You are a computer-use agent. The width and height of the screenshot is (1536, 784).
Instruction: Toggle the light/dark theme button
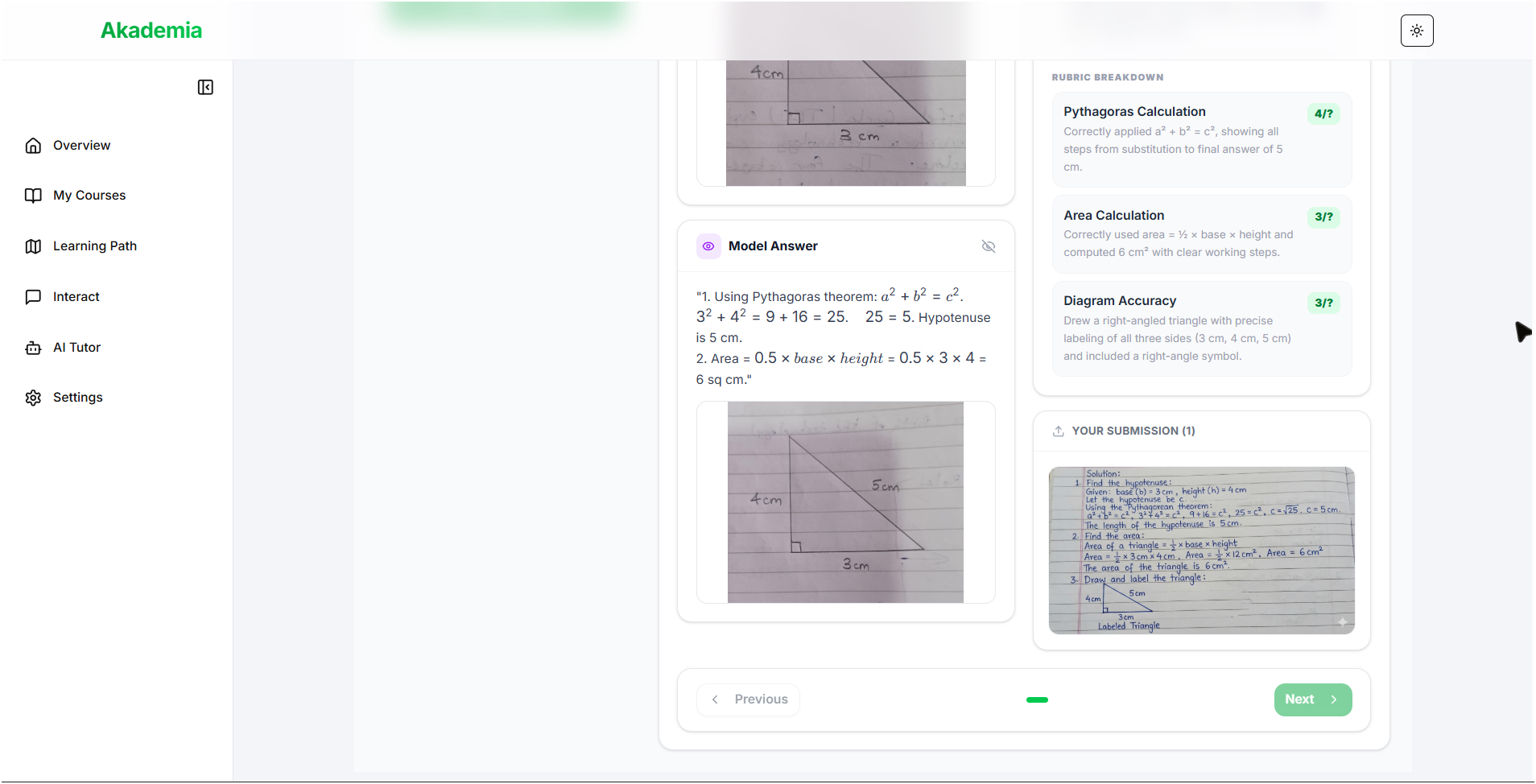click(1417, 31)
